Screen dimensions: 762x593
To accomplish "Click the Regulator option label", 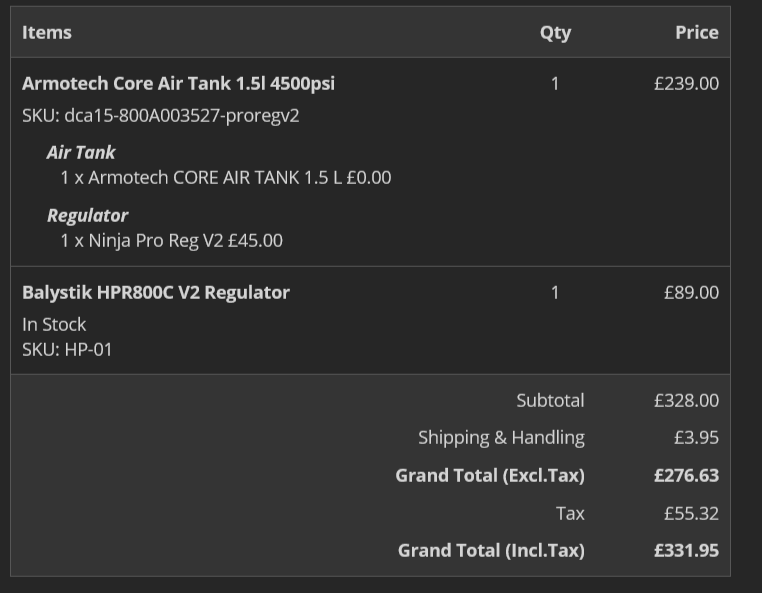I will pos(88,215).
